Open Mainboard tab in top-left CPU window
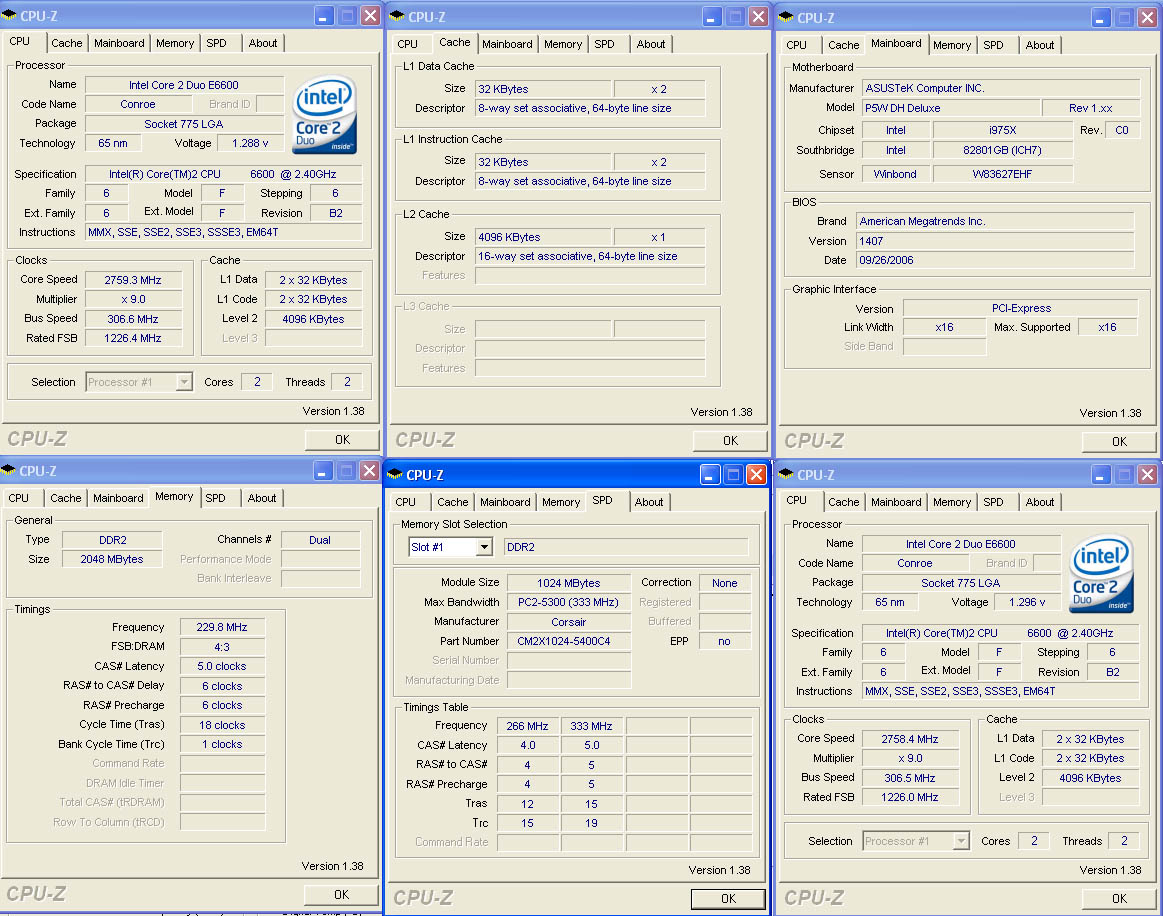The width and height of the screenshot is (1163, 916). pos(119,43)
